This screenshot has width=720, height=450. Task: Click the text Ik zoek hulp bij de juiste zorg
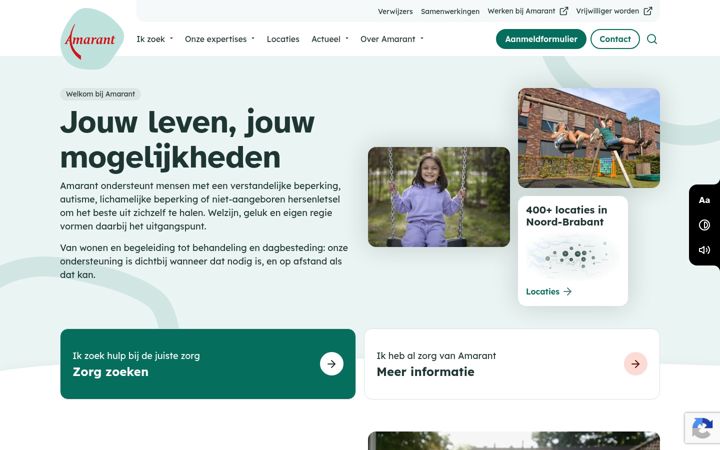tap(136, 356)
